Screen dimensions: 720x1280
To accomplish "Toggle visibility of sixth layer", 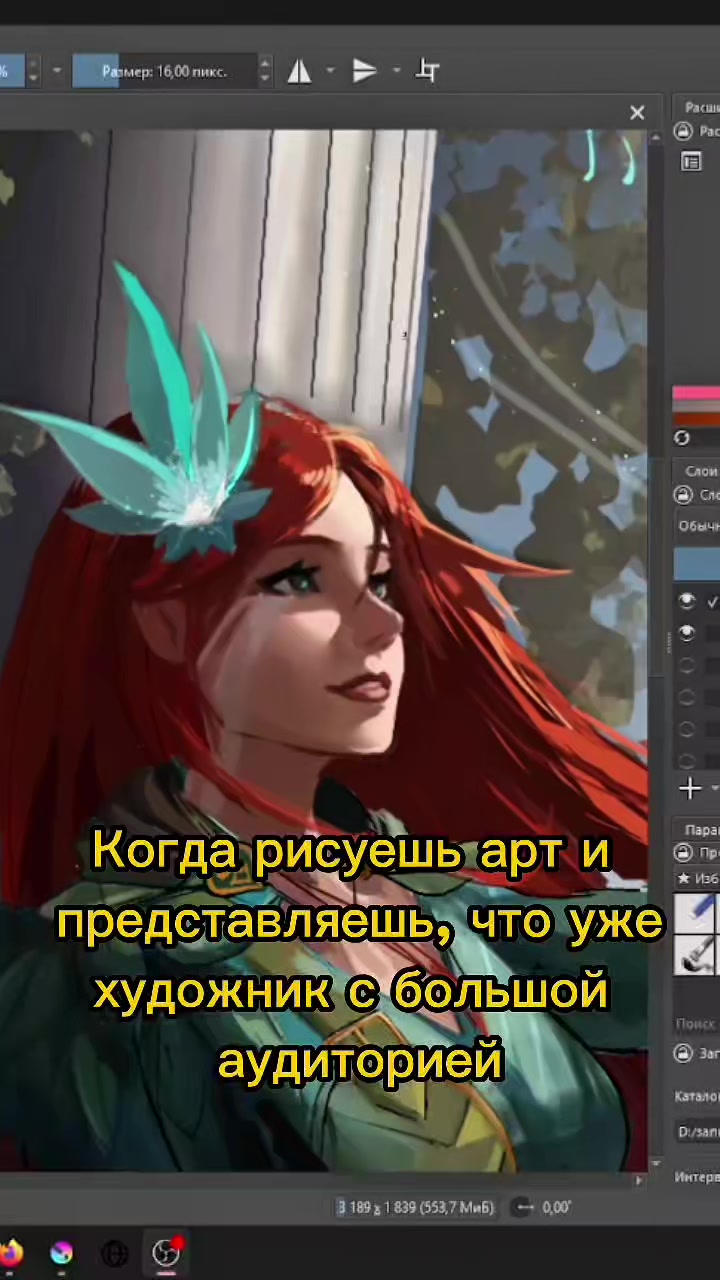I will pyautogui.click(x=687, y=759).
